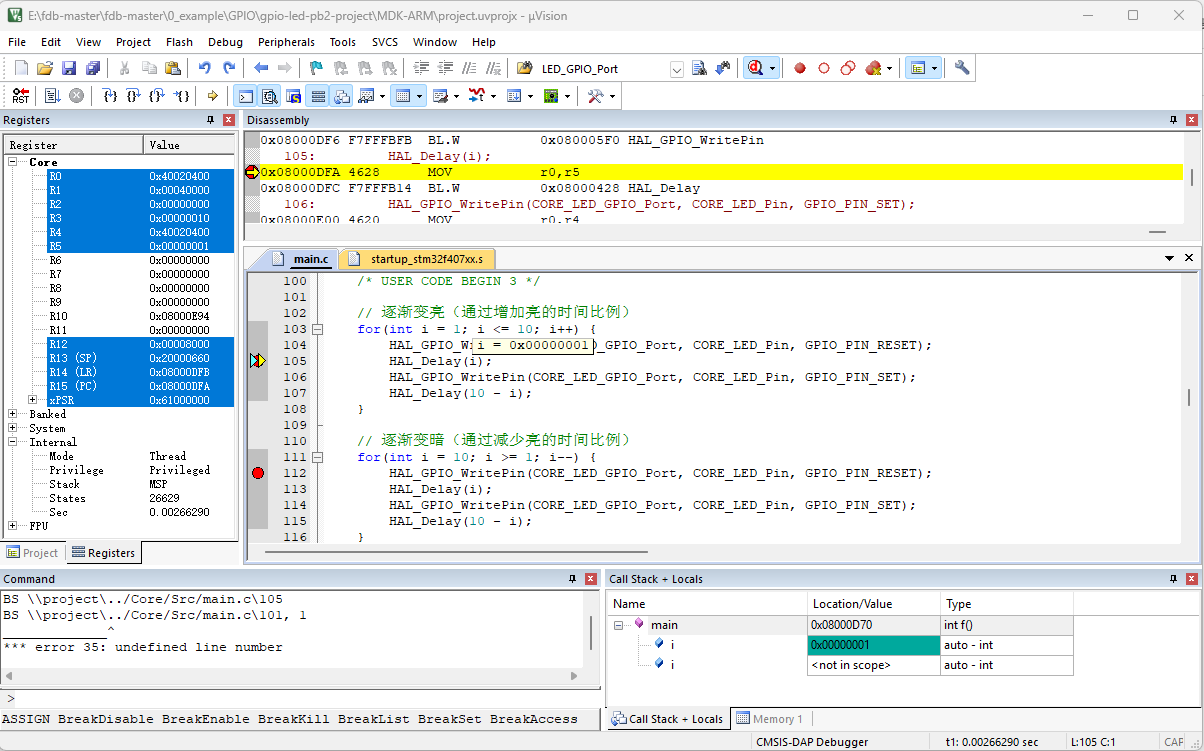This screenshot has width=1204, height=751.
Task: Switch to the Memory 1 tab
Action: 770,719
